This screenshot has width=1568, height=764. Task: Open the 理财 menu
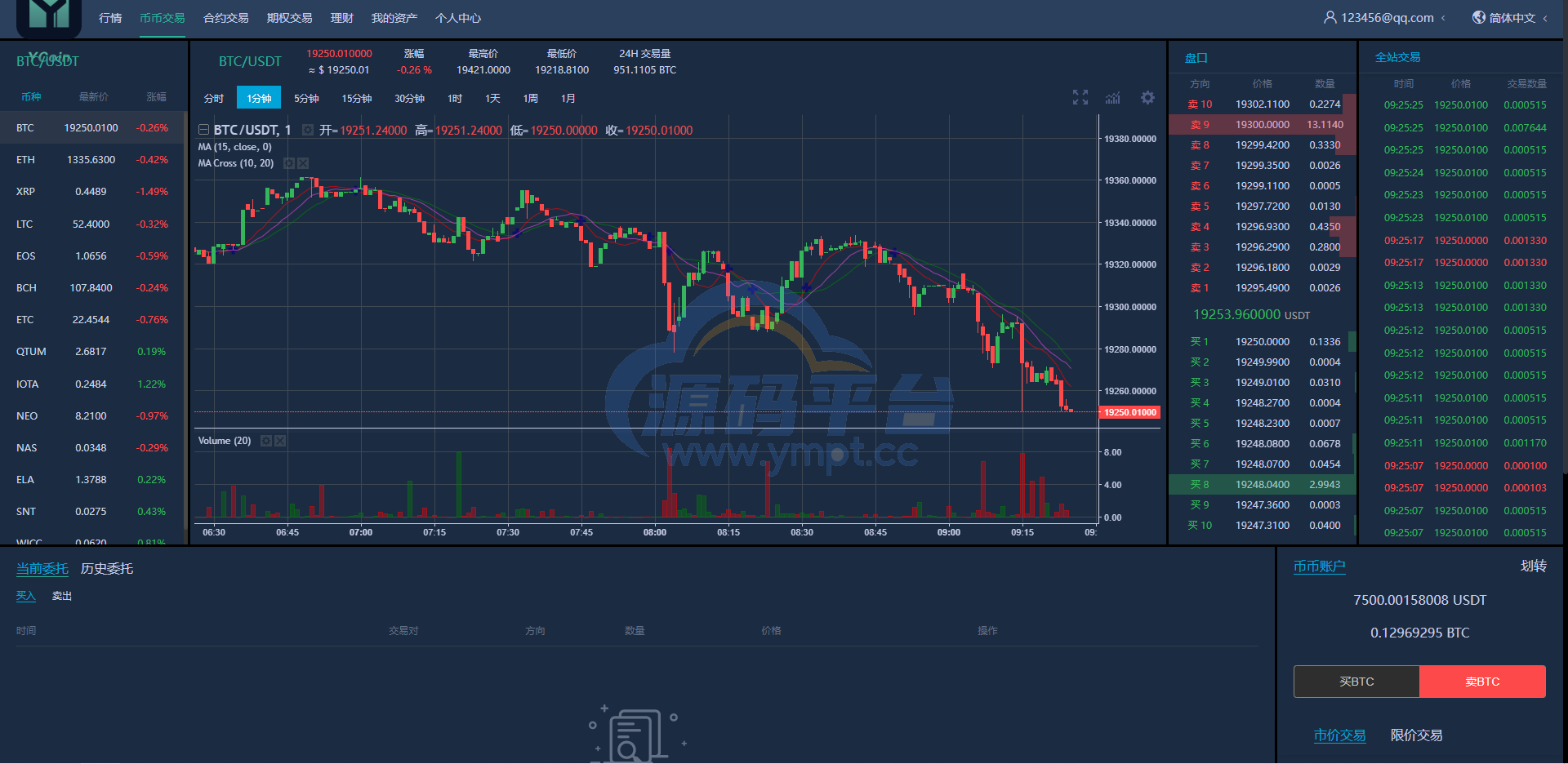pos(342,18)
